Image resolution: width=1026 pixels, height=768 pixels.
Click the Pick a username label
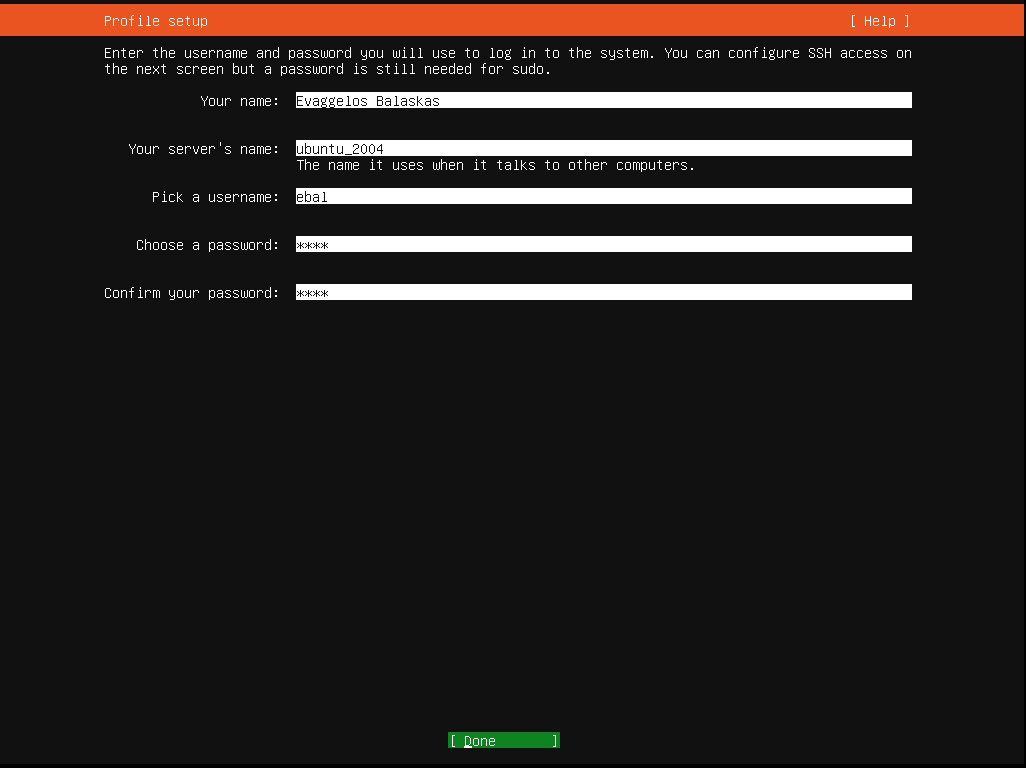[x=215, y=196]
